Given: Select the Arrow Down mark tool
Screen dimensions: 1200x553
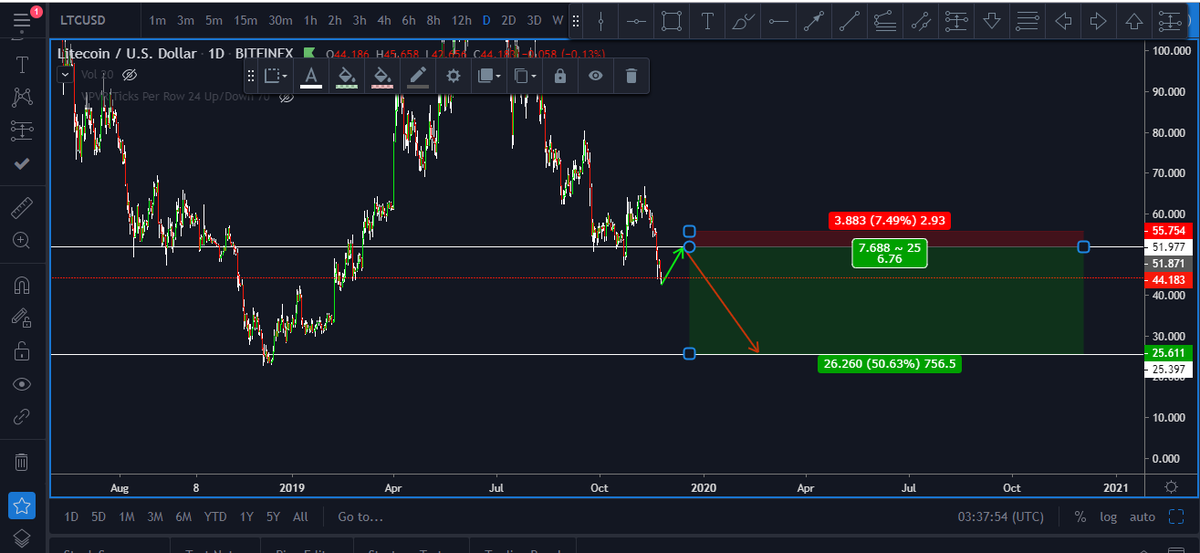Looking at the screenshot, I should click(x=991, y=20).
